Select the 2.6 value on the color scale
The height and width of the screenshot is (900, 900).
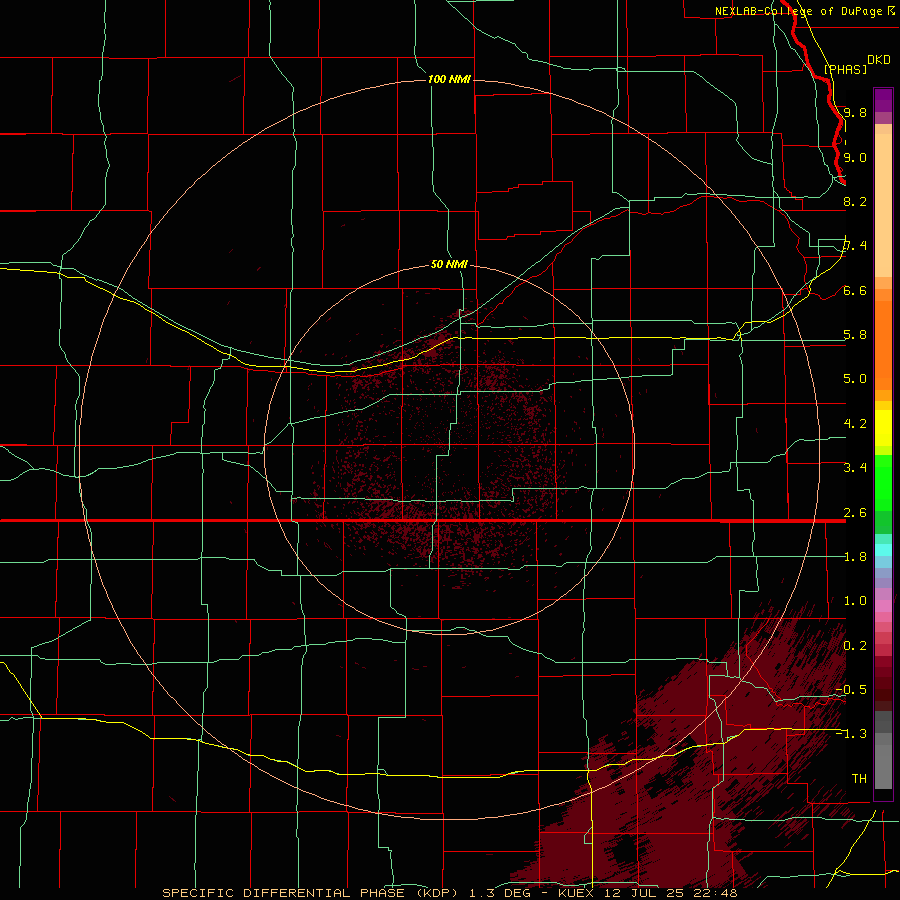pyautogui.click(x=855, y=513)
